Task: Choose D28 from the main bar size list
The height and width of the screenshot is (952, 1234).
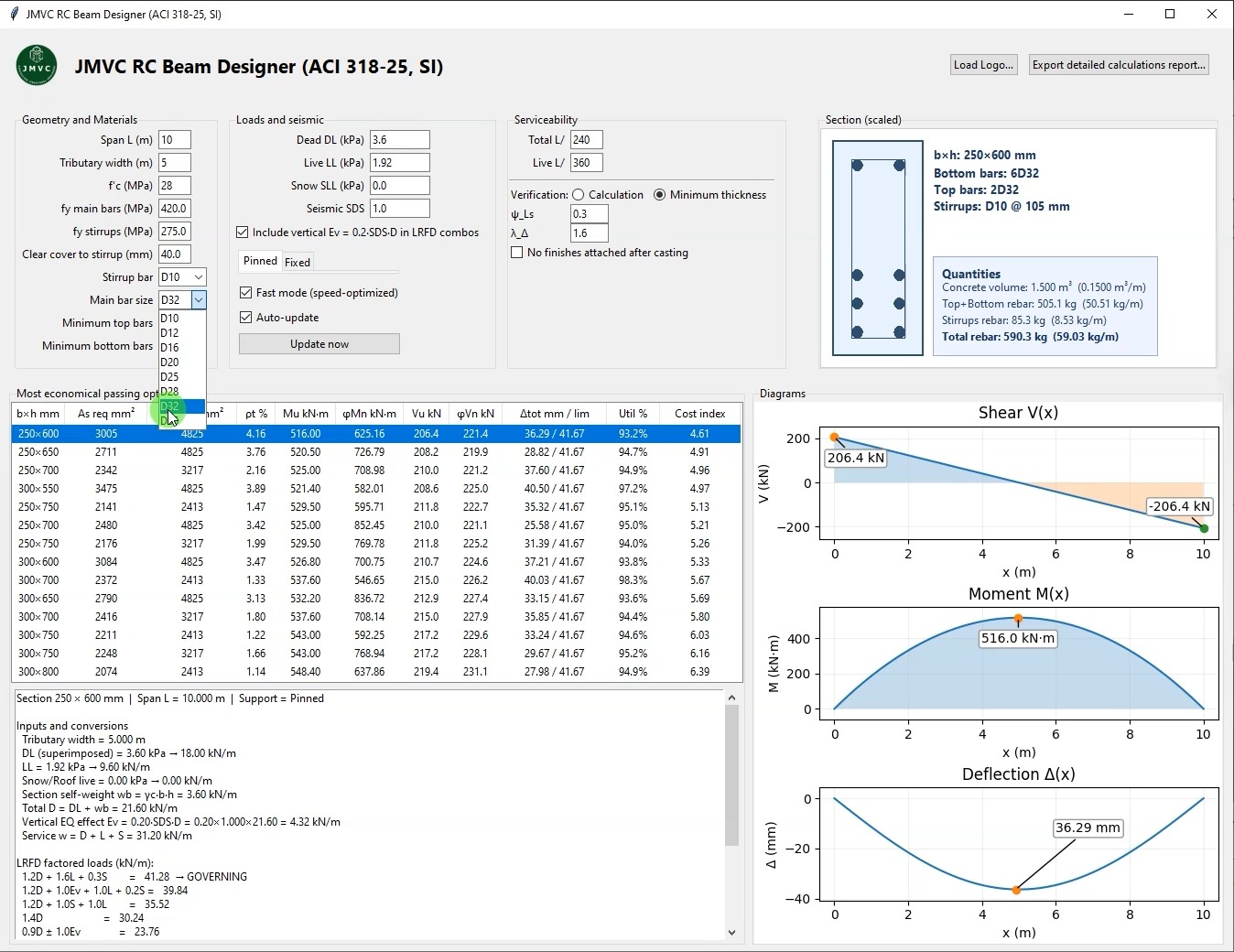Action: [182, 392]
